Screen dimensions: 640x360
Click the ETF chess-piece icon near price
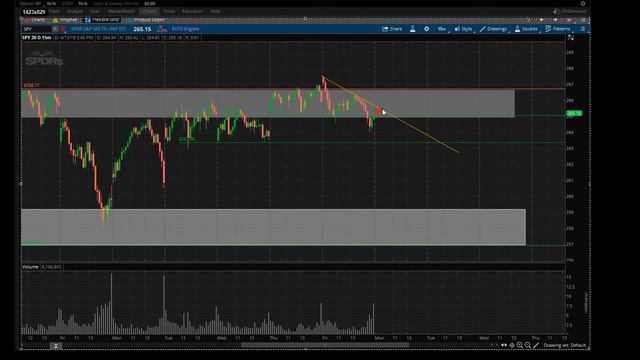click(162, 29)
